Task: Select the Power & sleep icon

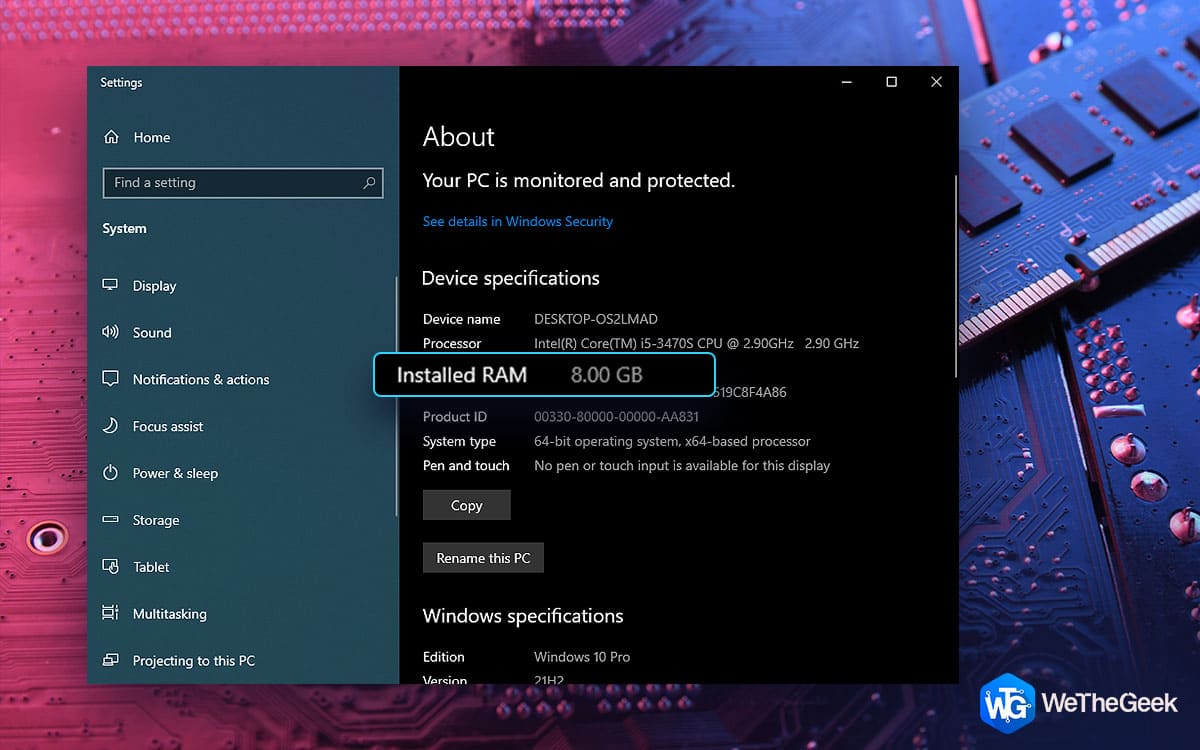Action: [x=111, y=474]
